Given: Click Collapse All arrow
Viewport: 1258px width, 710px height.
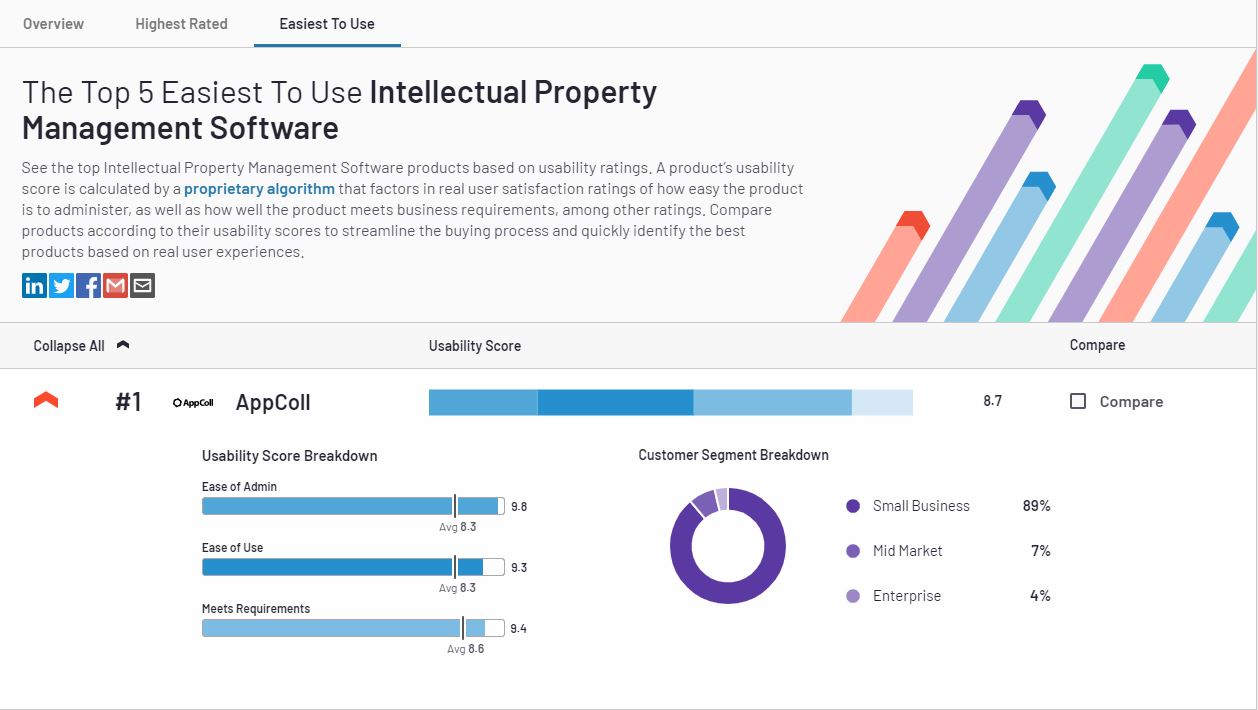Looking at the screenshot, I should tap(123, 345).
